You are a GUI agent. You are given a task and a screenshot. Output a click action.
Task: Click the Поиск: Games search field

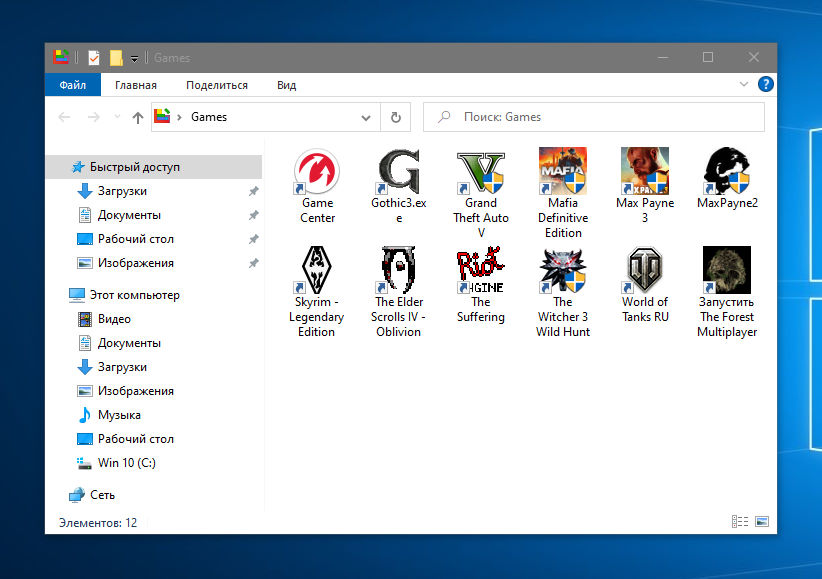pyautogui.click(x=594, y=117)
